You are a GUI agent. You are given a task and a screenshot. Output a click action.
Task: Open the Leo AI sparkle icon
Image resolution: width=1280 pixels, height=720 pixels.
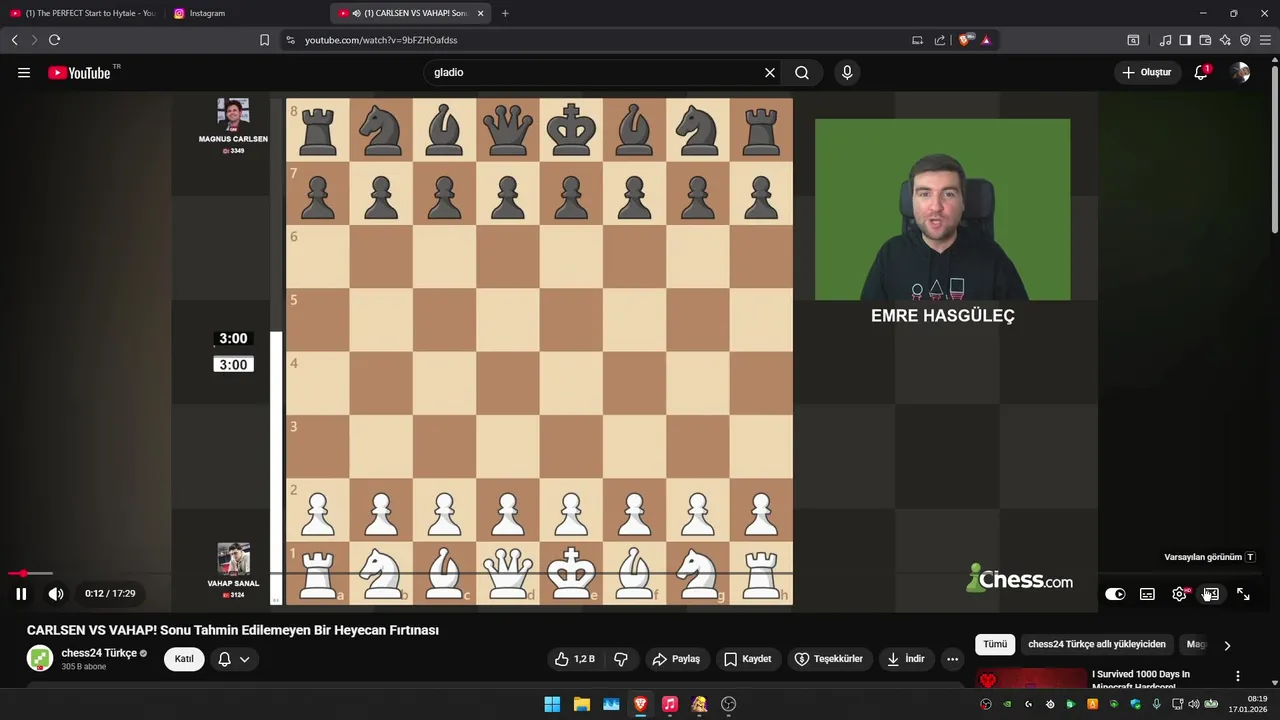(1225, 40)
